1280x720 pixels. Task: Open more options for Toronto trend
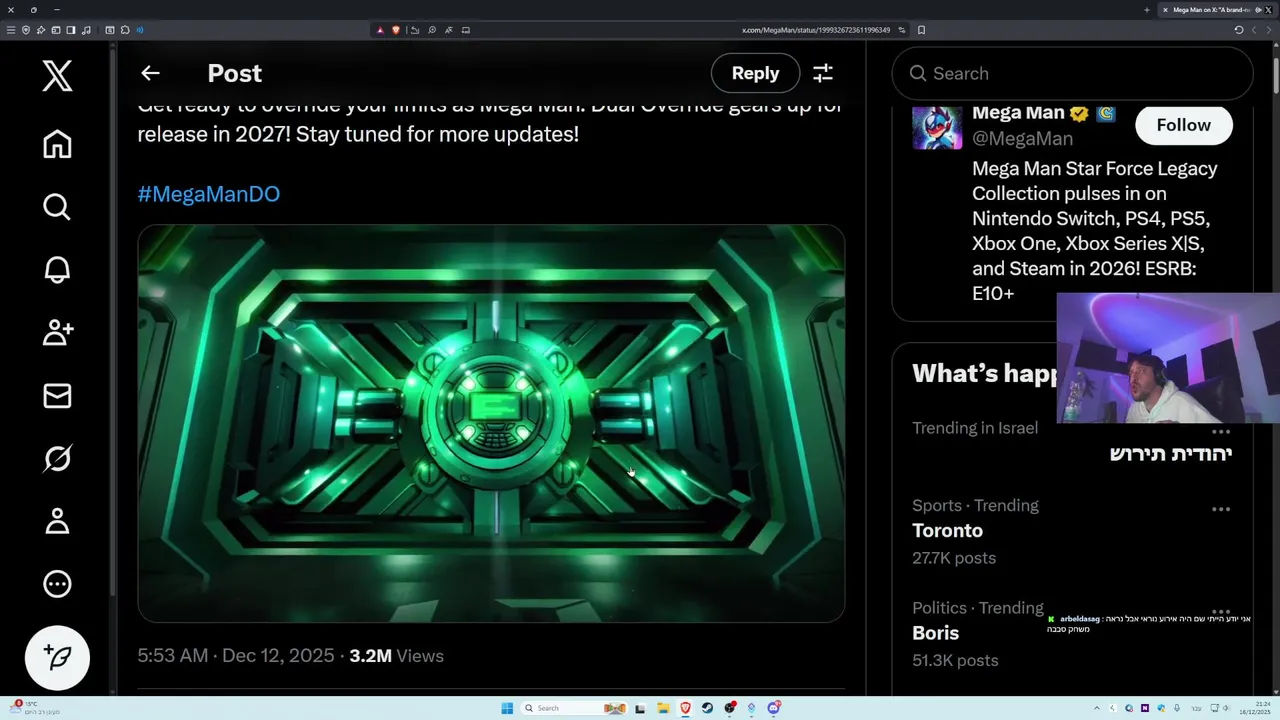1221,509
